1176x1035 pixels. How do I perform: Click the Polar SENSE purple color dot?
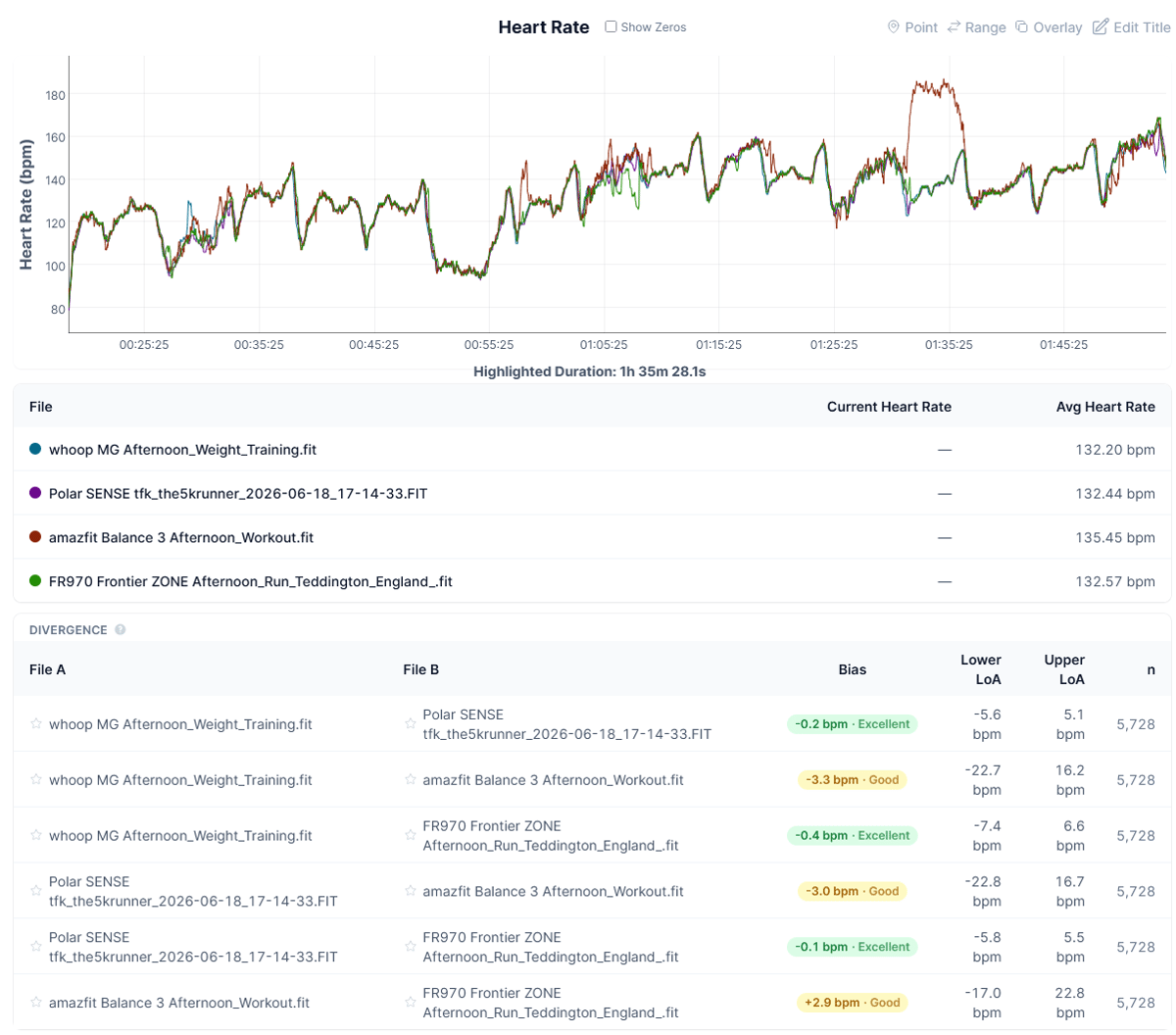(x=35, y=493)
